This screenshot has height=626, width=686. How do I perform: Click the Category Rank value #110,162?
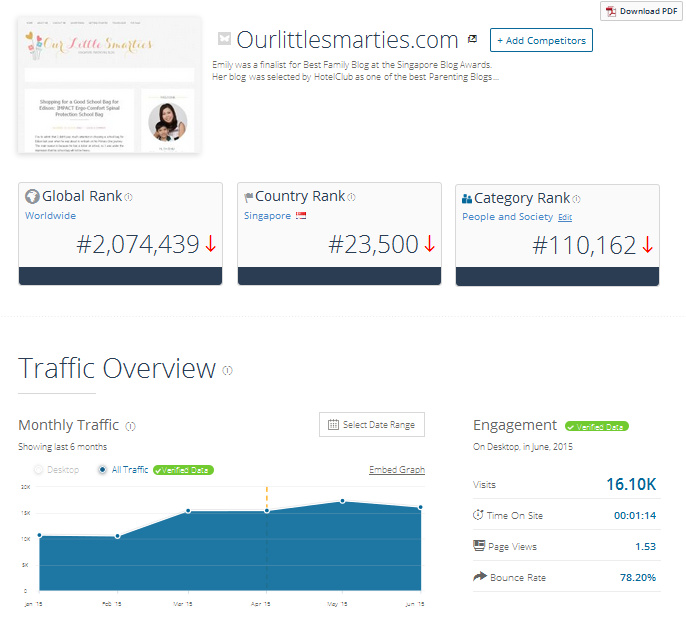point(584,245)
